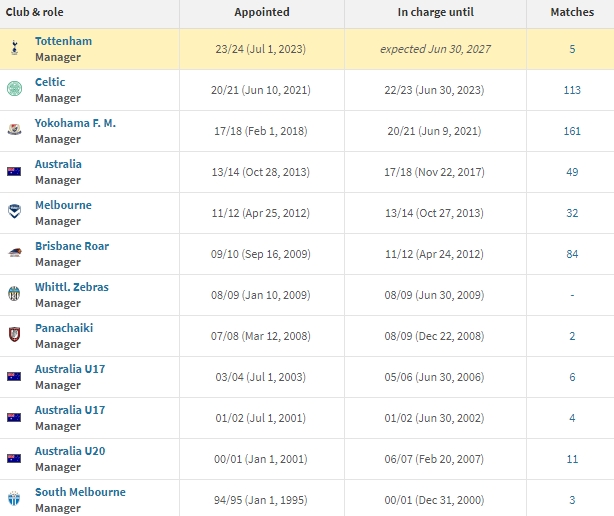Open the Australia U20 link
Image resolution: width=614 pixels, height=516 pixels.
[70, 451]
